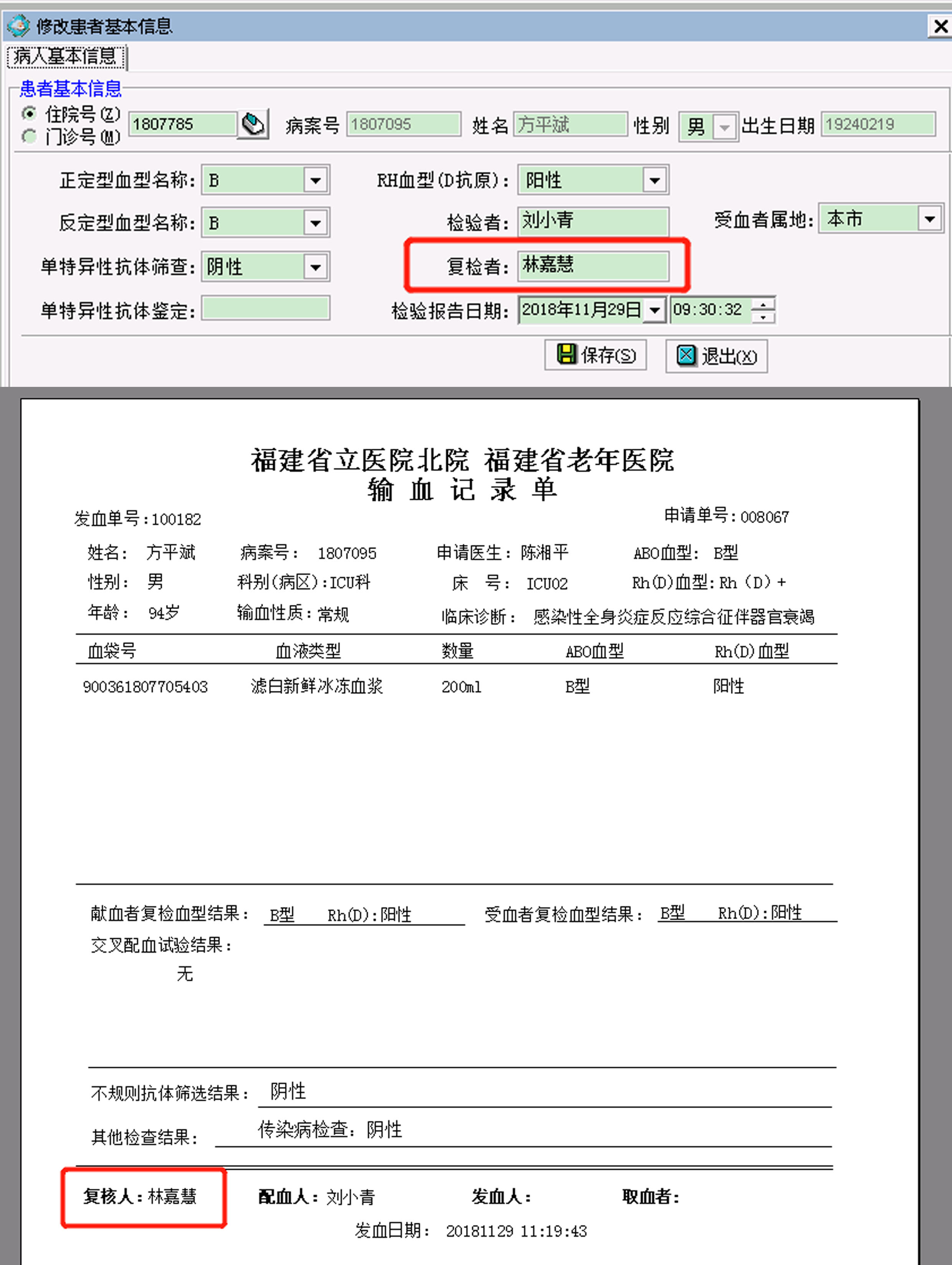Select the 门诊号 radio button
Screen dimensions: 952x1265
[29, 137]
